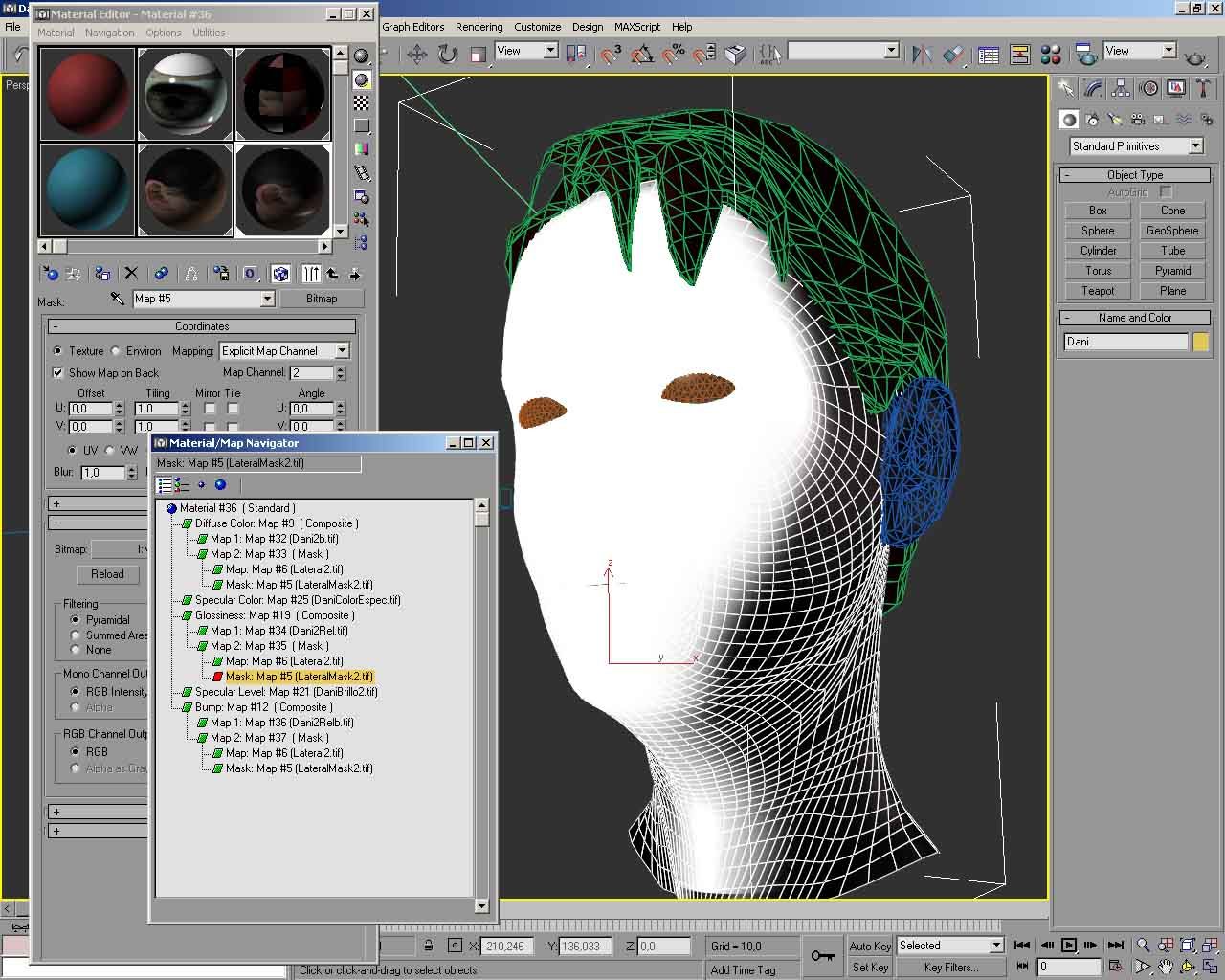The width and height of the screenshot is (1225, 980).
Task: Click eyedropper Pick Material icon next to Mask
Action: 117,300
